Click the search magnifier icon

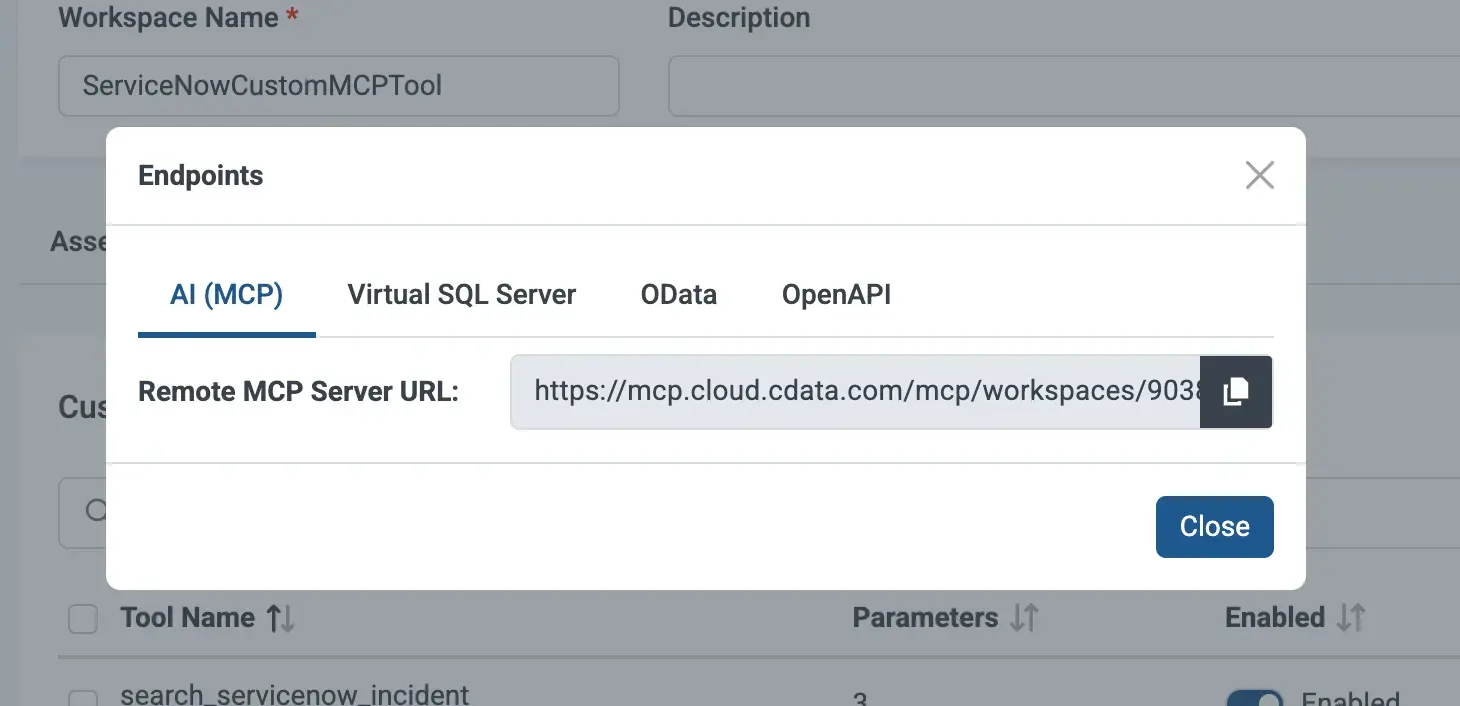click(x=97, y=511)
